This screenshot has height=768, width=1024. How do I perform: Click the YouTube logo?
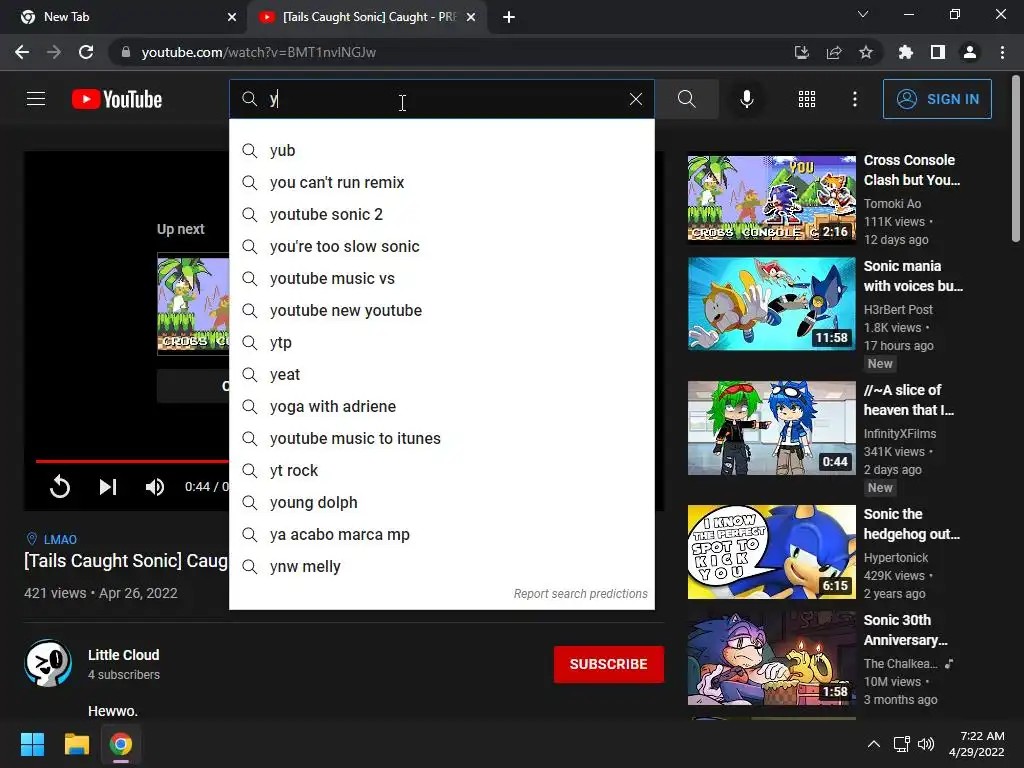tap(117, 99)
